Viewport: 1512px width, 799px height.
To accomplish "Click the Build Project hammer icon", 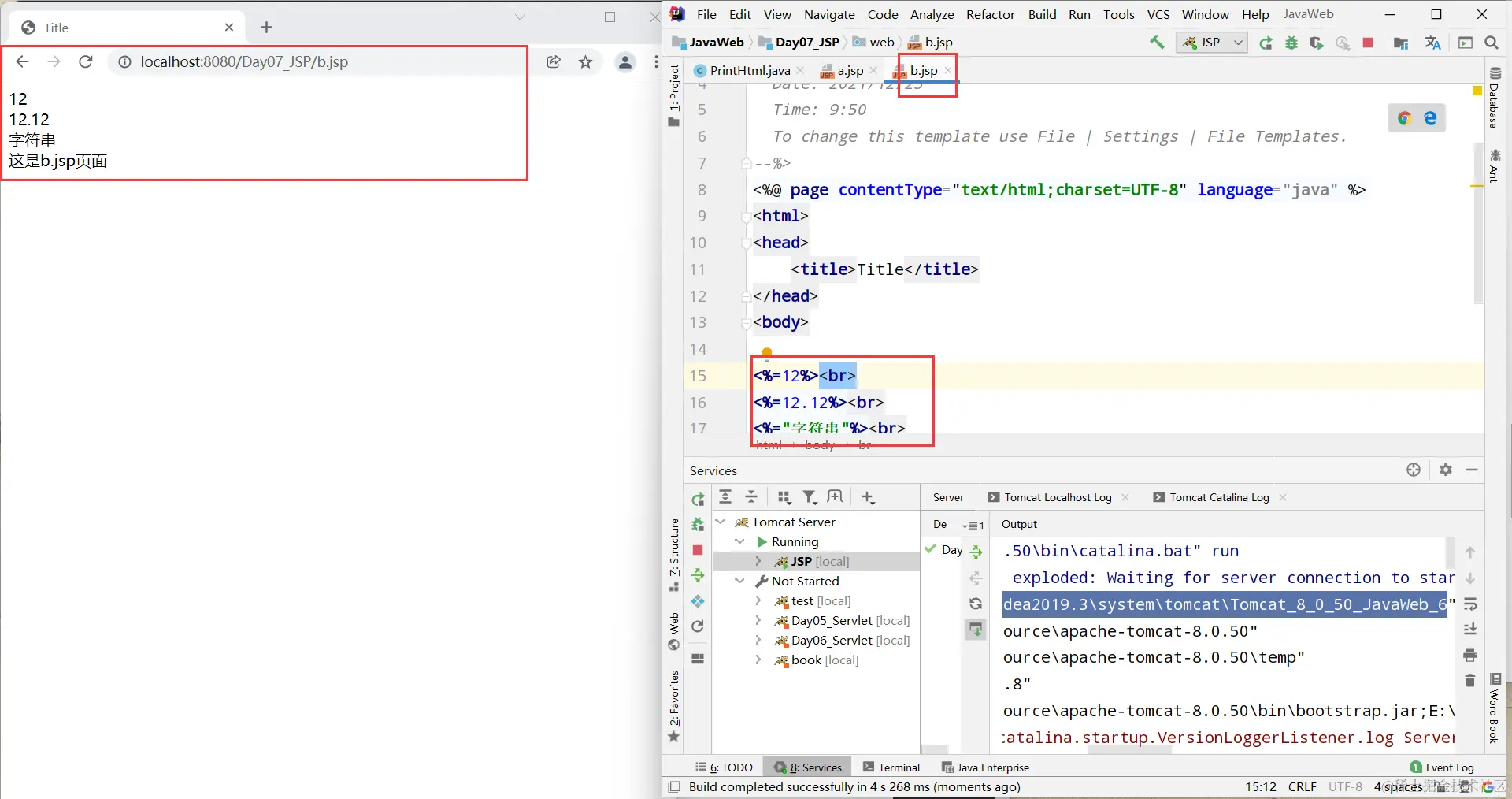I will (1157, 43).
